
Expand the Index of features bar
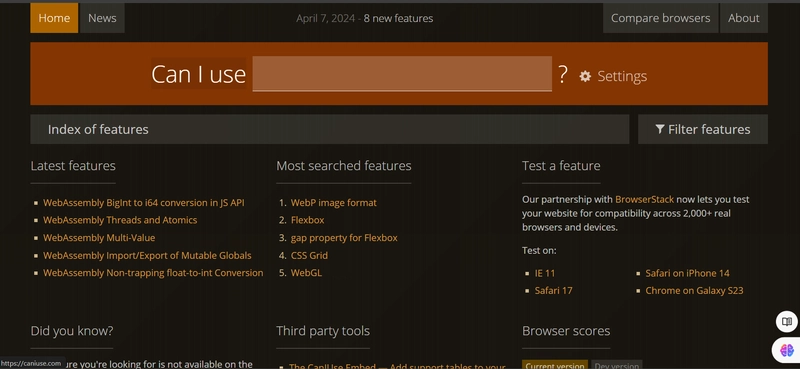(x=330, y=129)
